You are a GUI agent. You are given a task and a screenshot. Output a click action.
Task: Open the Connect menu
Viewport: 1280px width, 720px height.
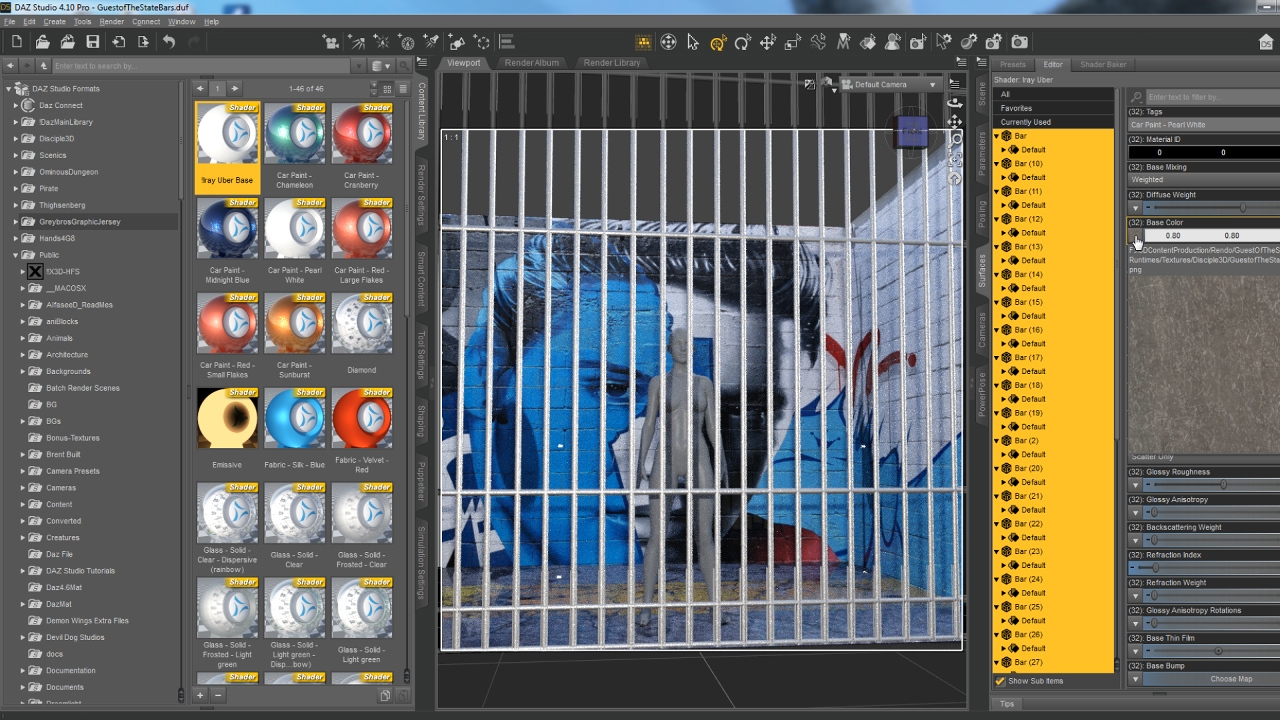pos(146,22)
